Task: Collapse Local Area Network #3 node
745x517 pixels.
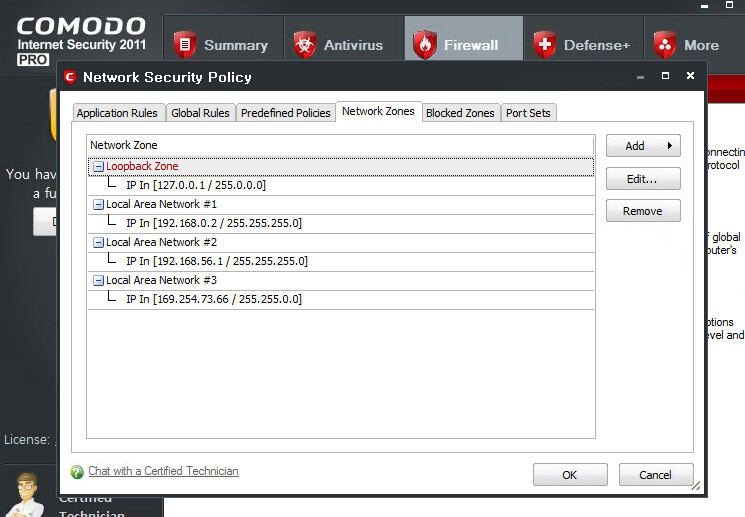Action: coord(98,280)
